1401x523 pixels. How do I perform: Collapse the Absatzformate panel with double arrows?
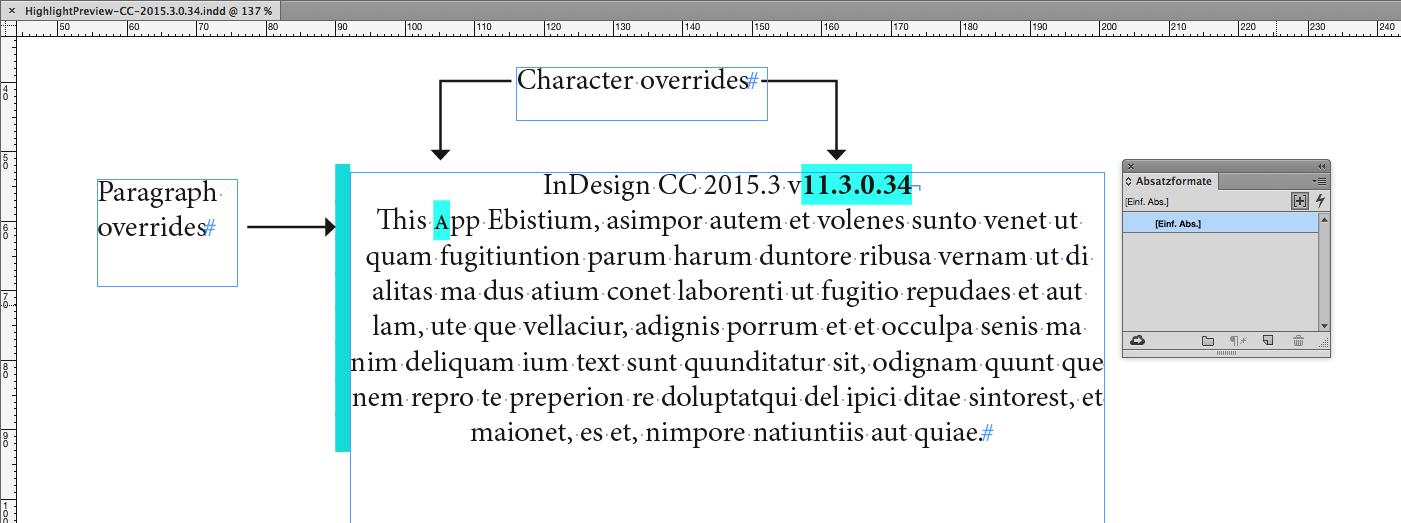(1321, 166)
